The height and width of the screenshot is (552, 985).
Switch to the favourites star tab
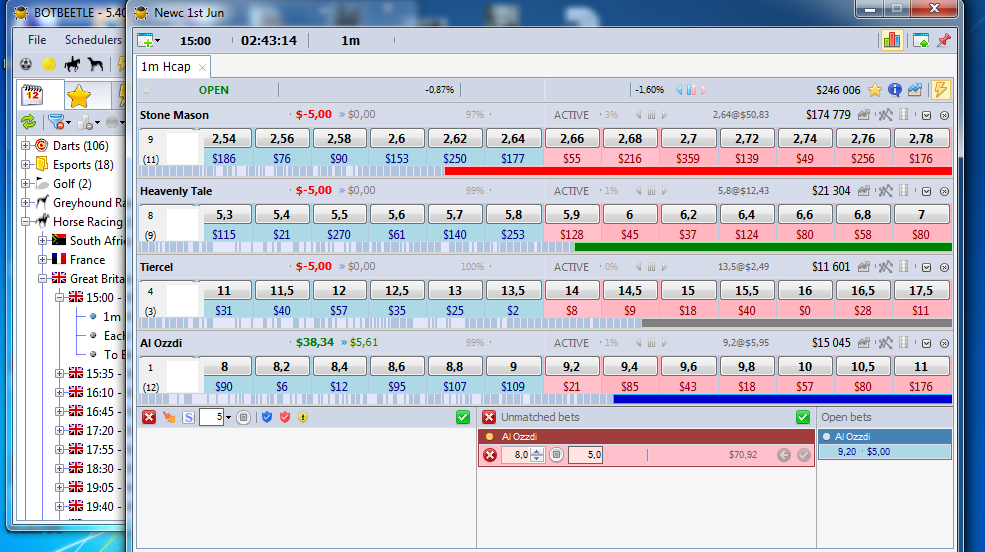[x=79, y=96]
